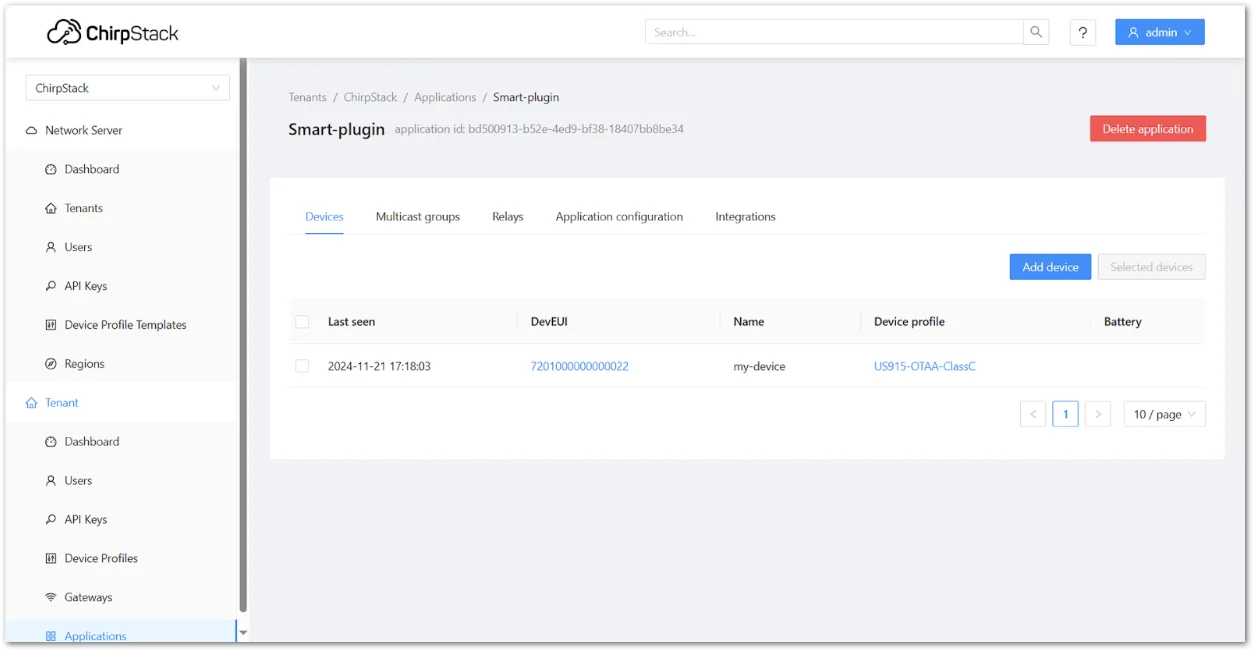Click the application id text

tap(539, 129)
